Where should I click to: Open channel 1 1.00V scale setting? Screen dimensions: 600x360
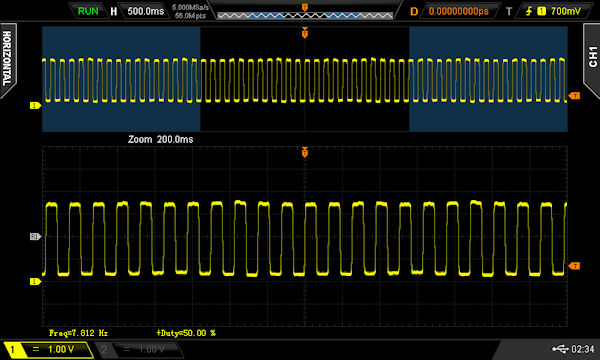point(57,349)
